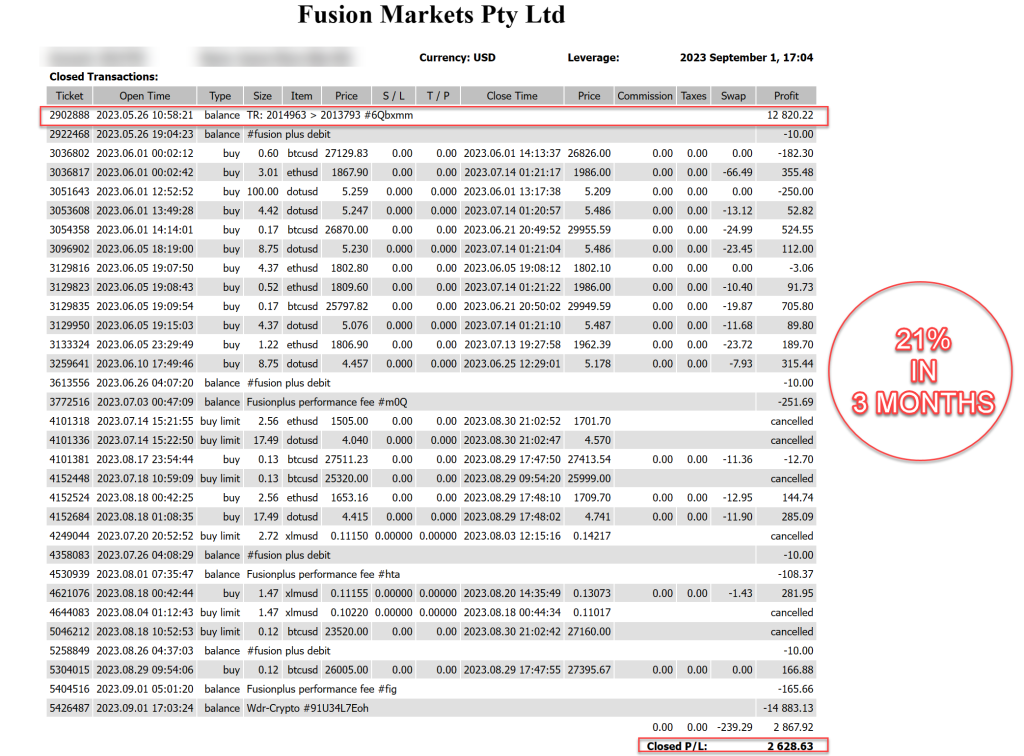
Task: Click the Currency: USD label
Action: 458,58
